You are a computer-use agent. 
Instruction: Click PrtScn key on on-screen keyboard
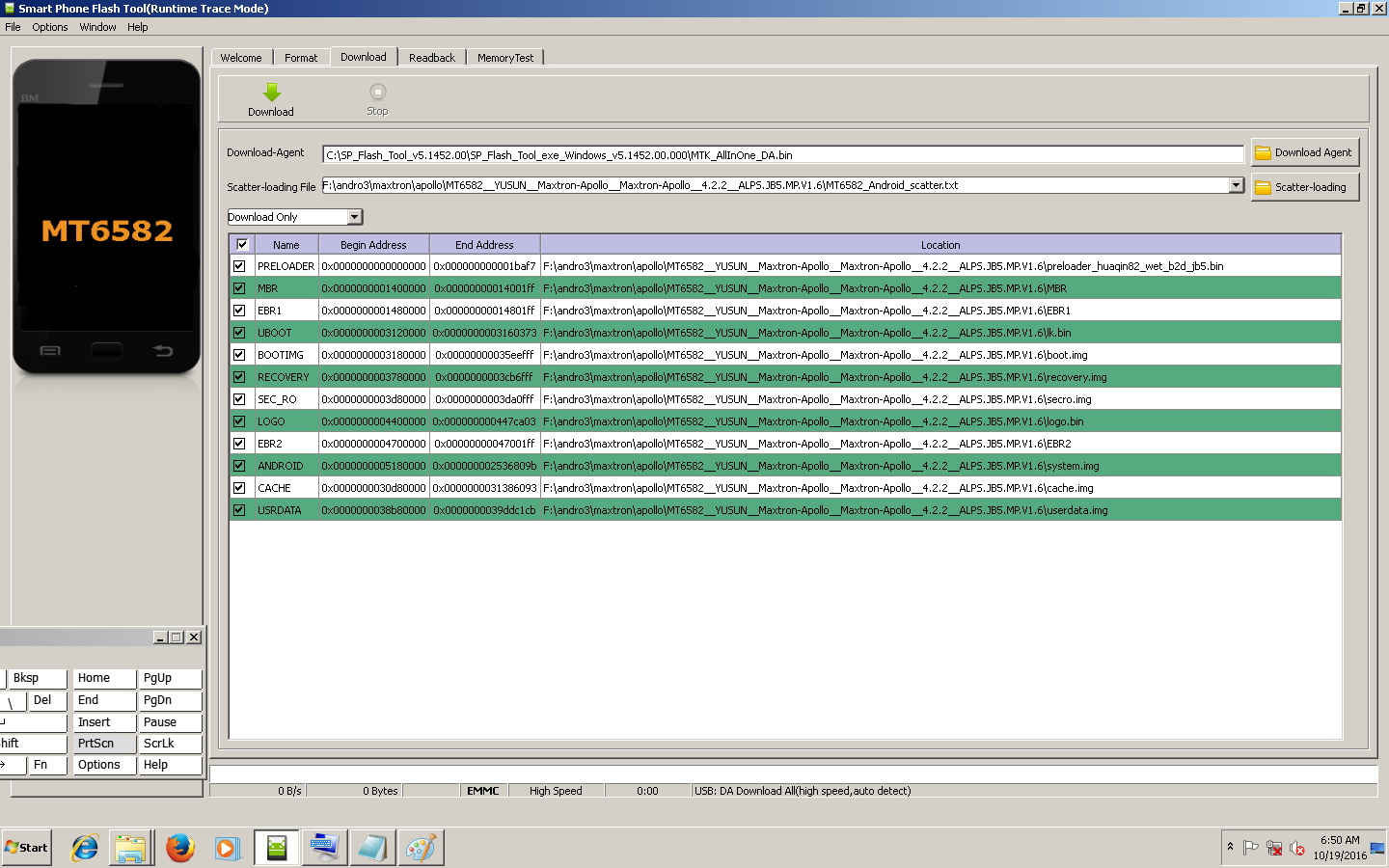click(x=104, y=744)
